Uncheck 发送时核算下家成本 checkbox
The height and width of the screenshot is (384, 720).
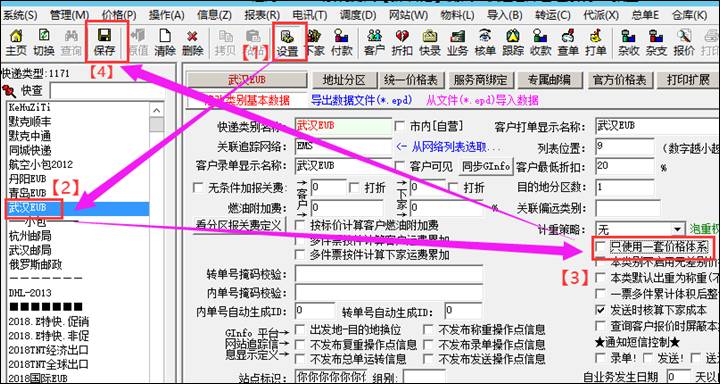pyautogui.click(x=600, y=310)
